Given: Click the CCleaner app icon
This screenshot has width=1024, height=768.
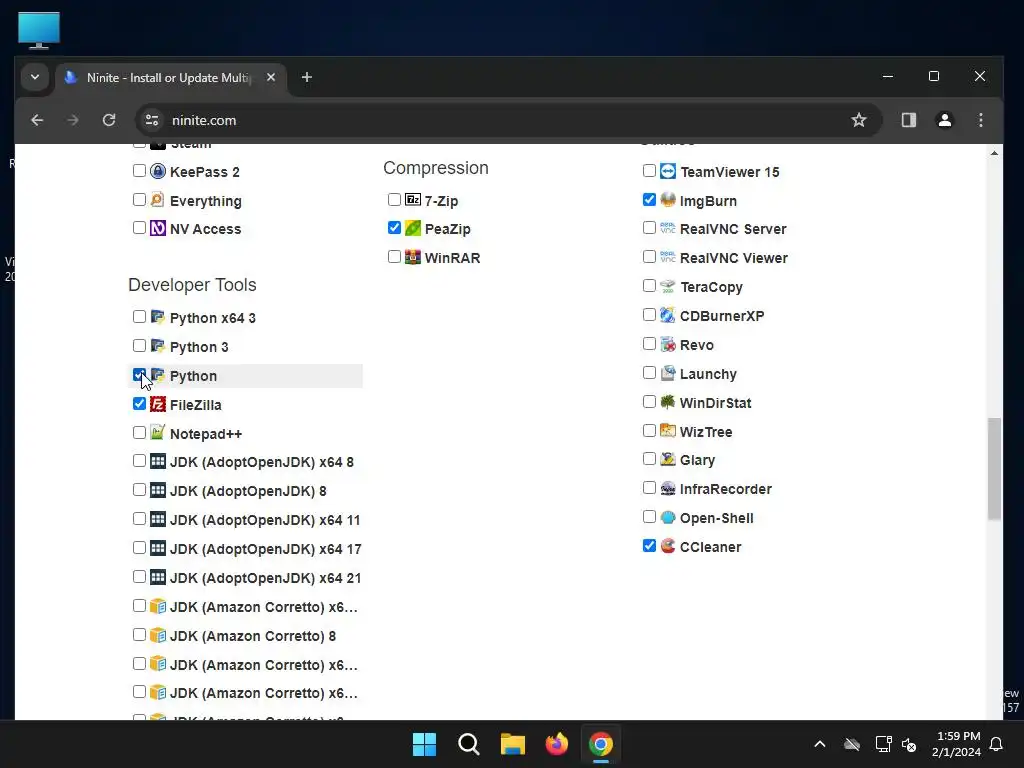Looking at the screenshot, I should [667, 546].
